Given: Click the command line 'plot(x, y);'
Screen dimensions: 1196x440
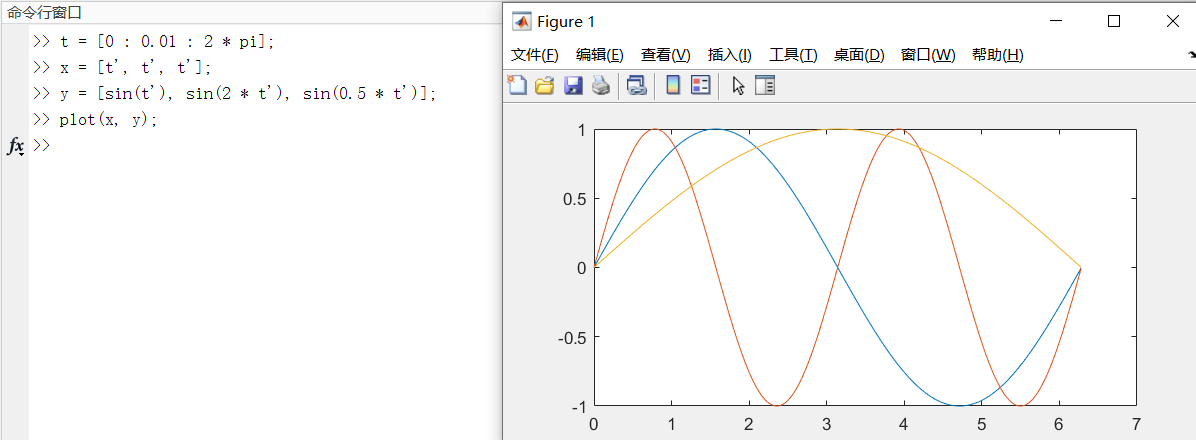Looking at the screenshot, I should (108, 120).
